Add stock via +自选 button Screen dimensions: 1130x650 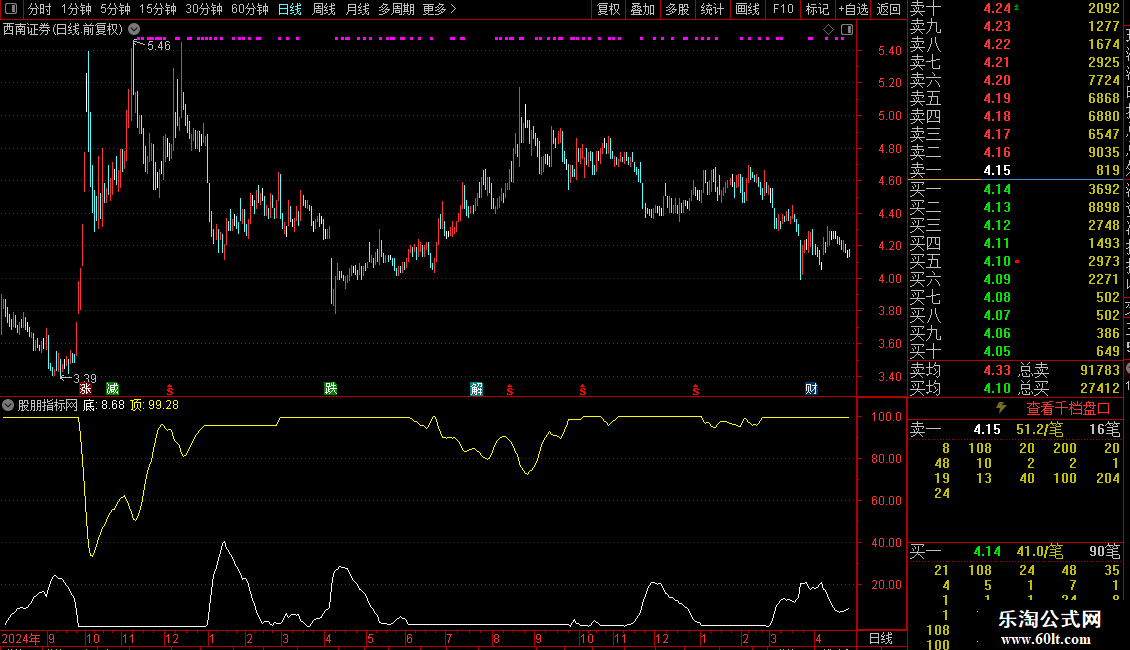[x=854, y=9]
